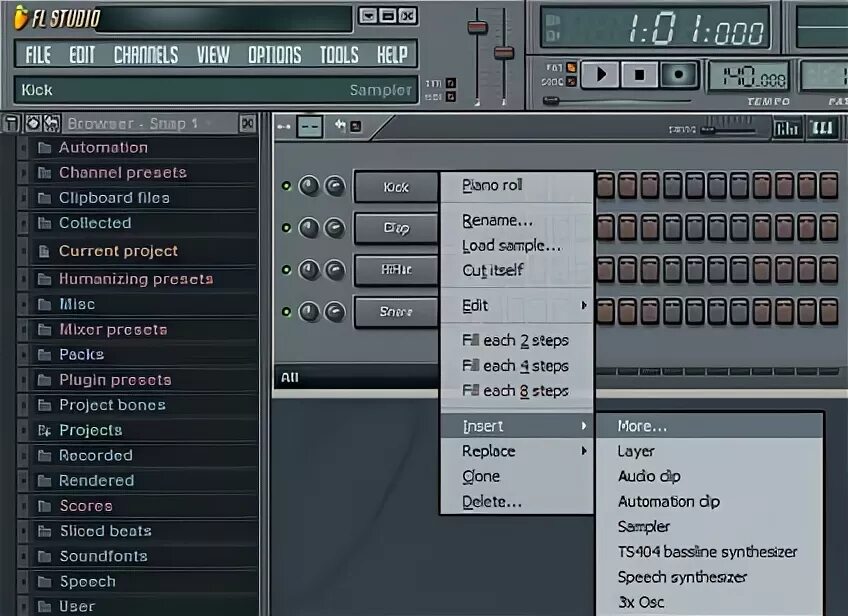Insert a 3x Osc channel
This screenshot has height=616, width=848.
point(710,602)
